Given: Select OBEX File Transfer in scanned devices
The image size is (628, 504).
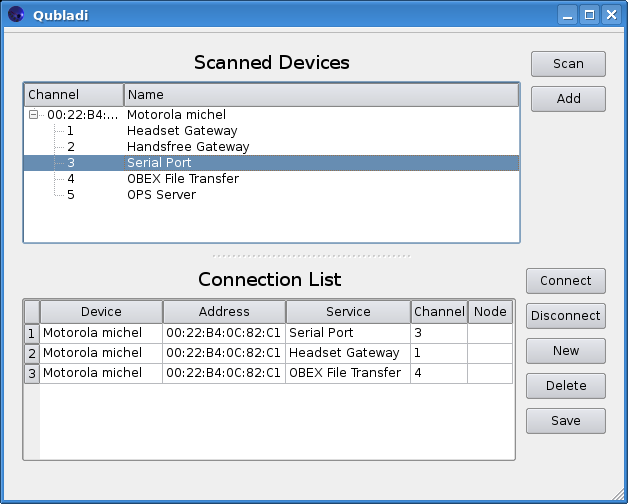Looking at the screenshot, I should 271,179.
